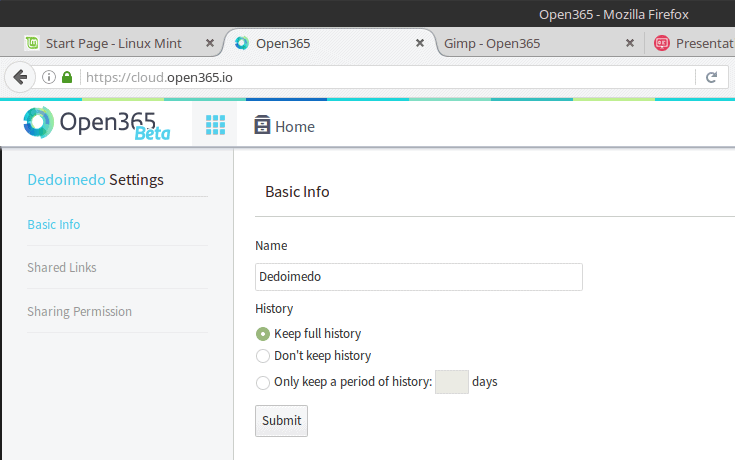735x460 pixels.
Task: Click the Presentation tab favicon
Action: (x=661, y=43)
